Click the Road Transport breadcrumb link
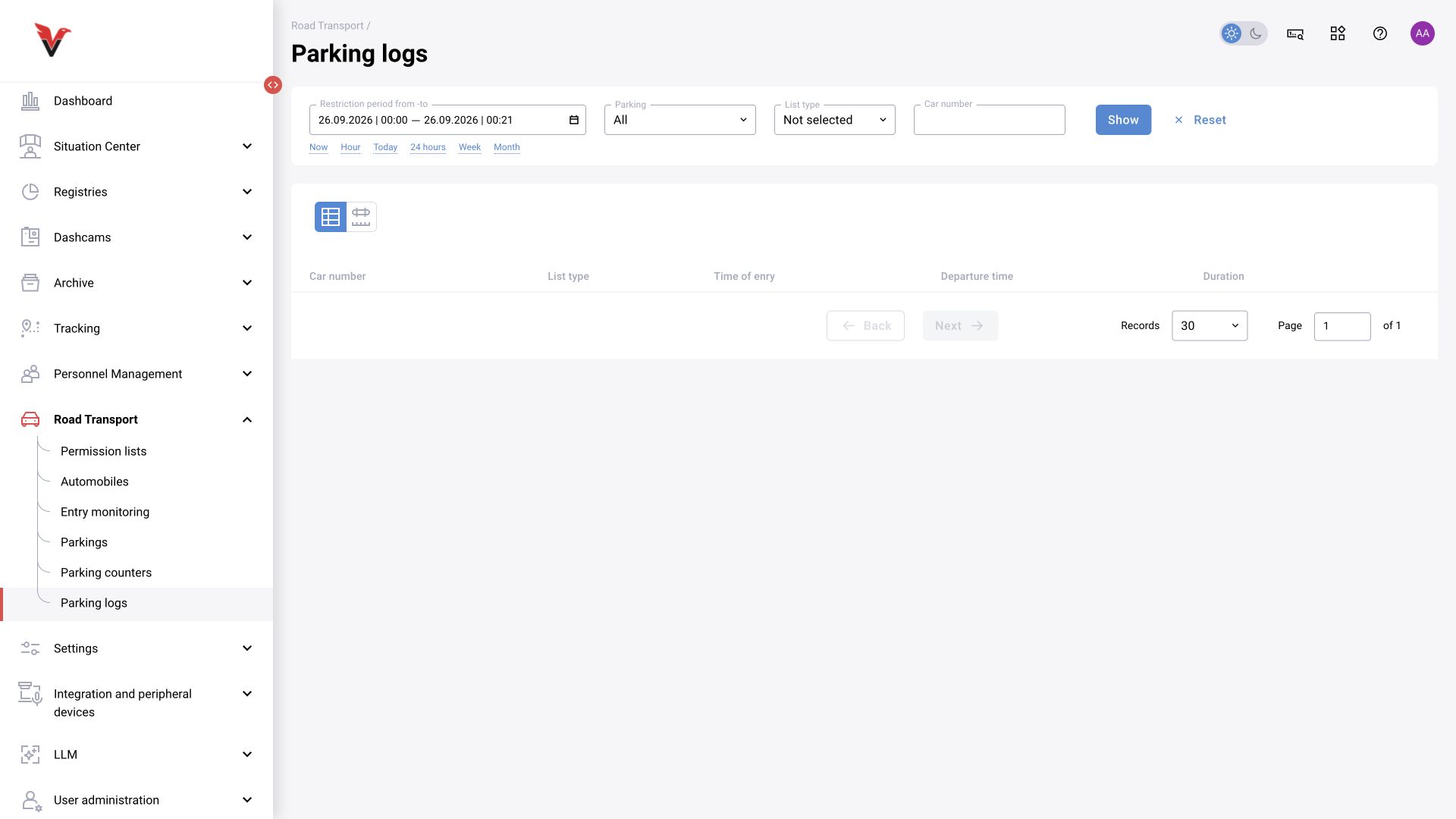Screen dimensions: 1456x819 [328, 26]
